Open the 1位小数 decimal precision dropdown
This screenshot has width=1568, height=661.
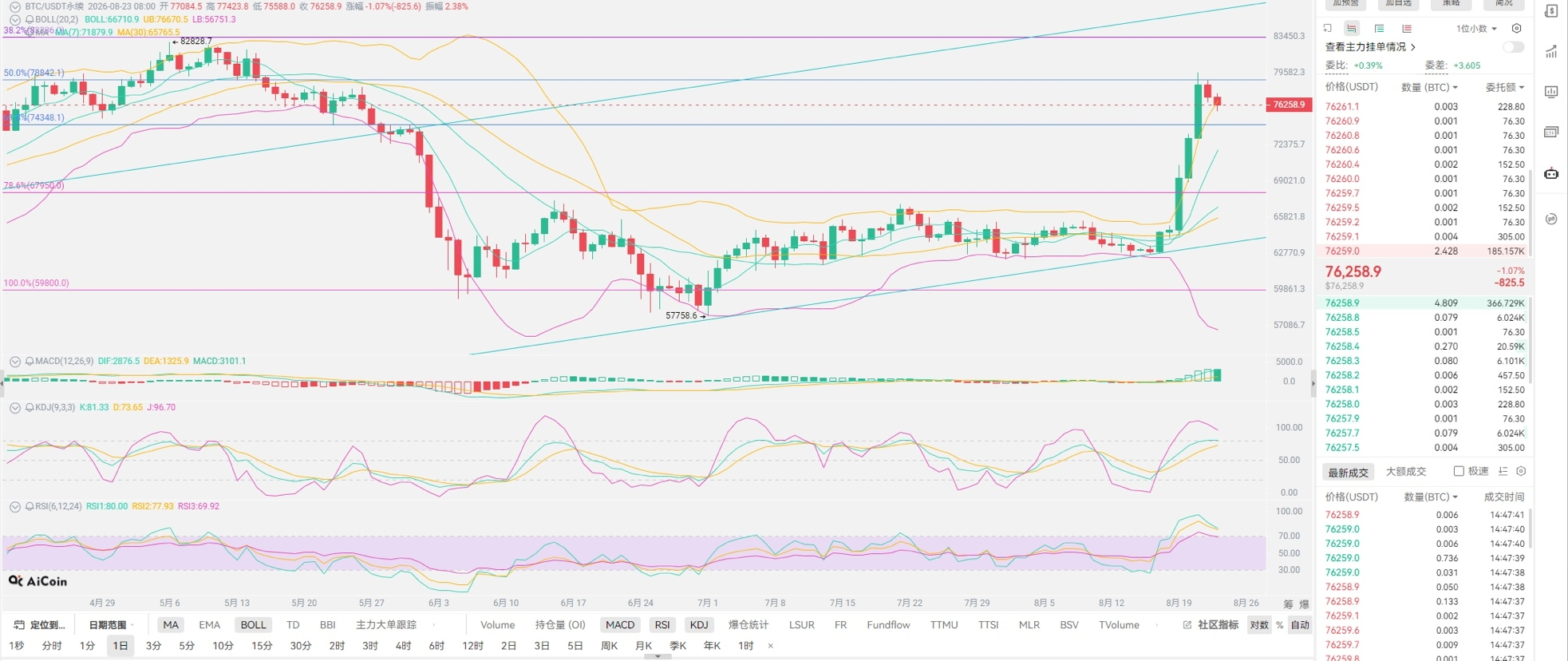(1476, 29)
